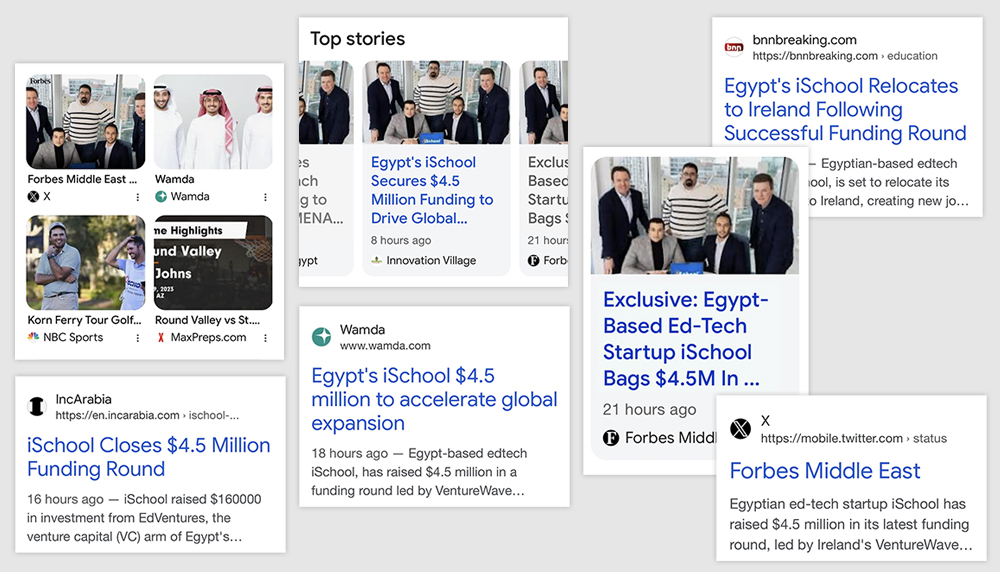
Task: Open the Round Valley highlights video thumbnail
Action: (x=213, y=263)
